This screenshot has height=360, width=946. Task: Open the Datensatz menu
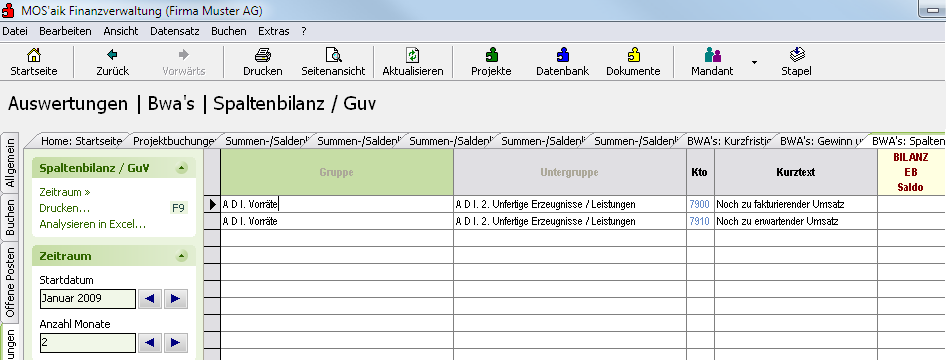[174, 31]
